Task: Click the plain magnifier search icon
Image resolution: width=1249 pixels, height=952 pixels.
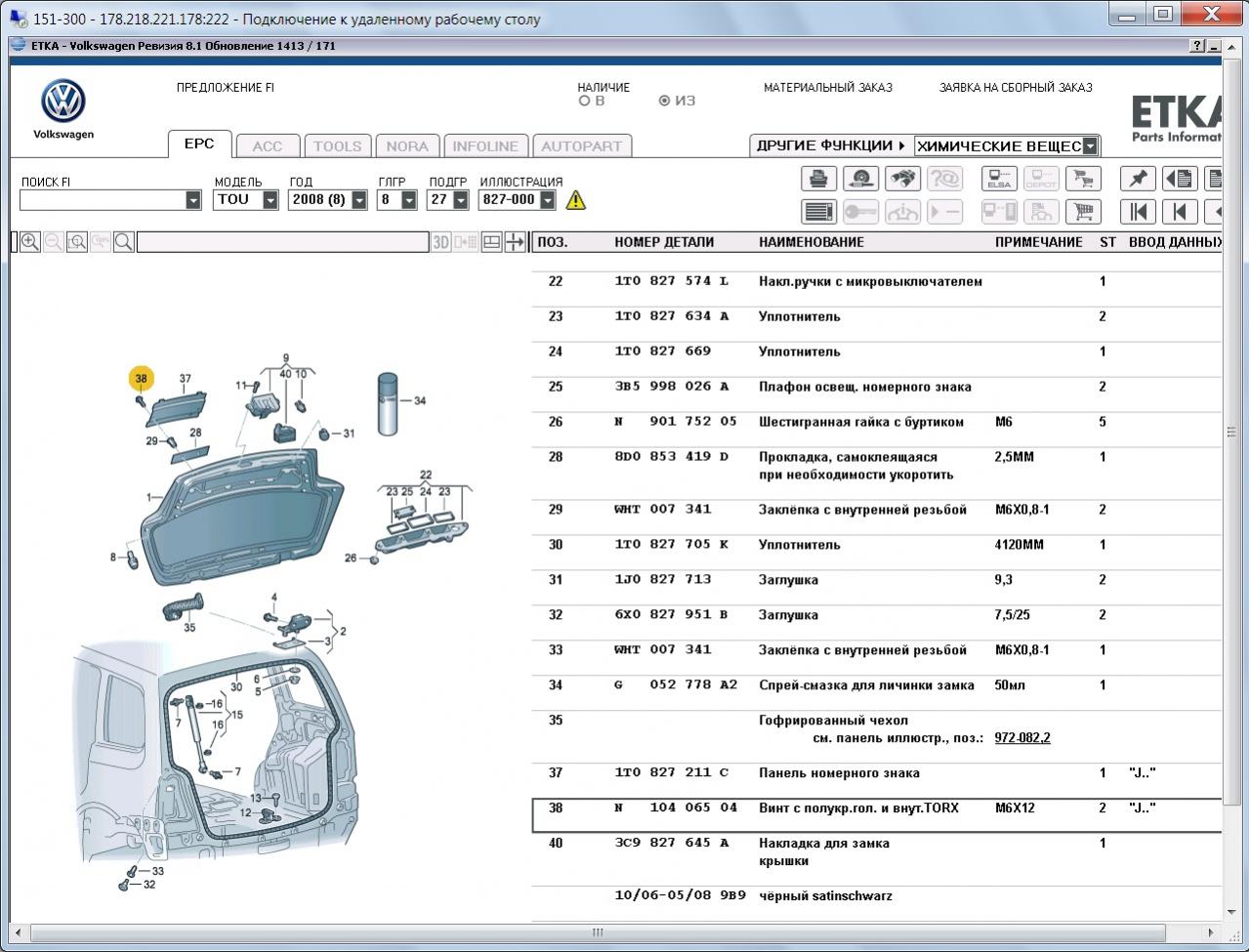Action: (x=124, y=242)
